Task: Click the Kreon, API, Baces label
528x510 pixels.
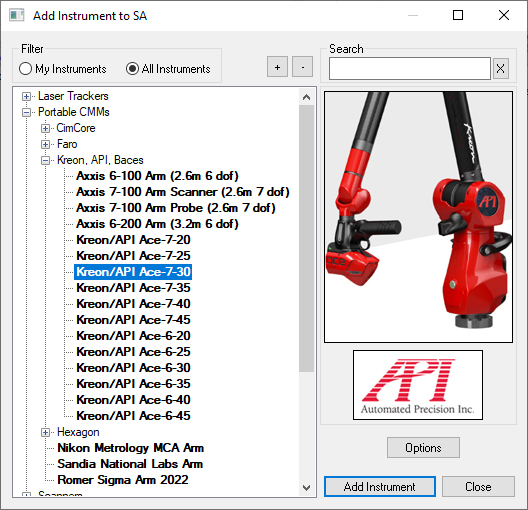Action: pos(100,160)
